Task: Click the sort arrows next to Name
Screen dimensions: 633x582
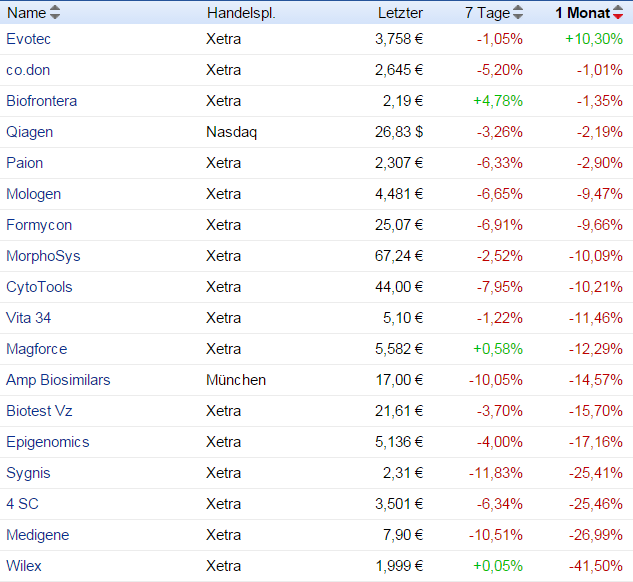Action: [55, 13]
